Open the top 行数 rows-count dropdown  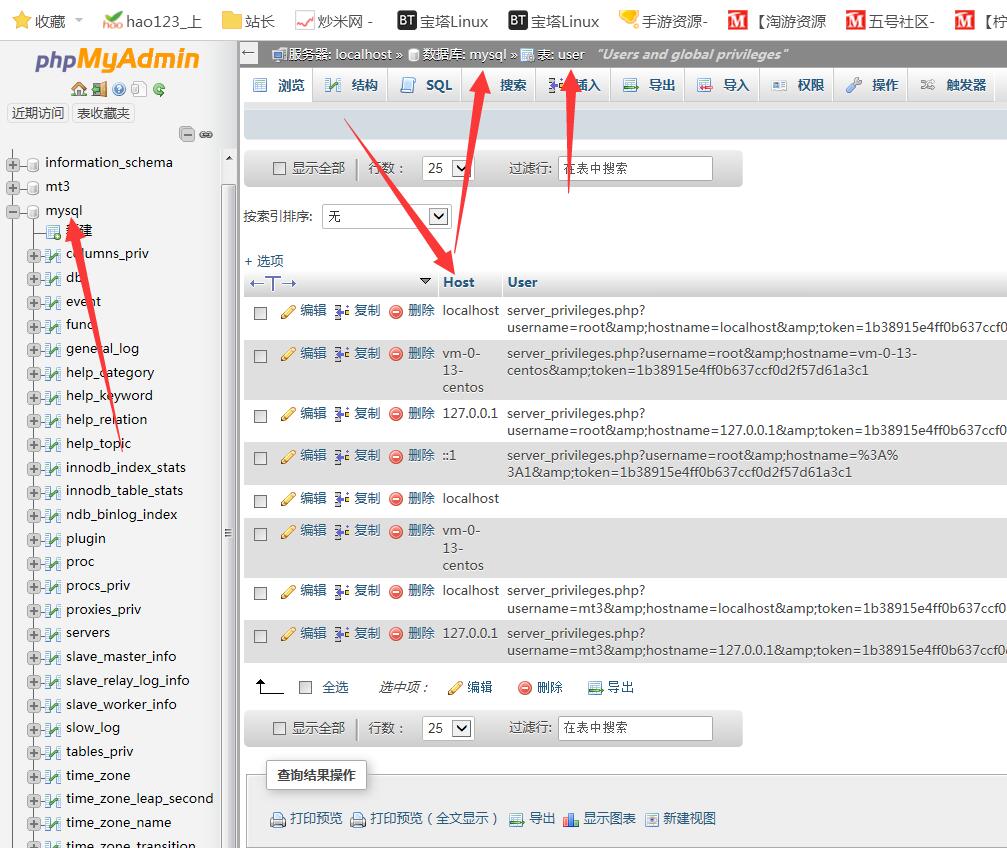click(x=446, y=169)
